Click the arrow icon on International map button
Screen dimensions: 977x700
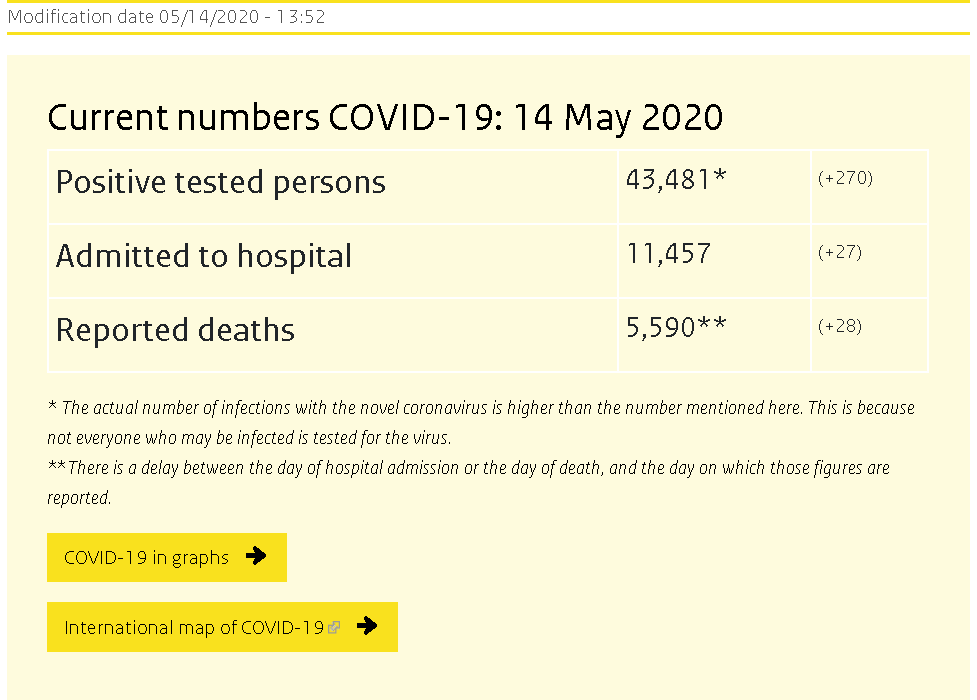click(367, 627)
